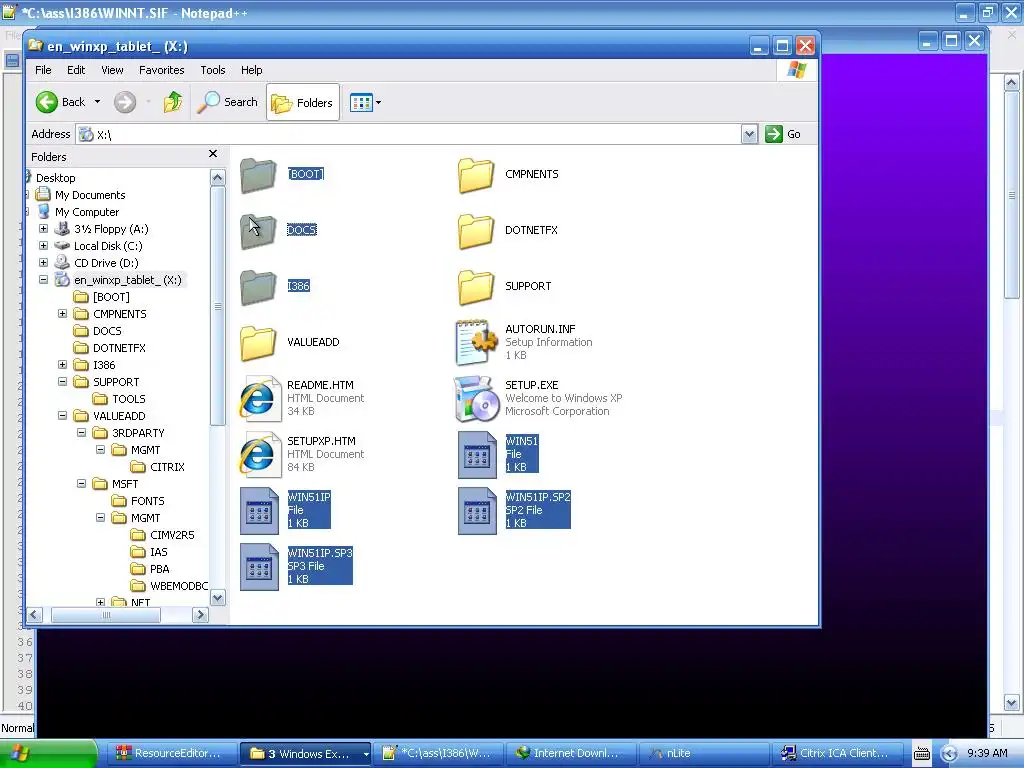1024x768 pixels.
Task: Switch to Notepad++ taskbar button
Action: (x=438, y=754)
